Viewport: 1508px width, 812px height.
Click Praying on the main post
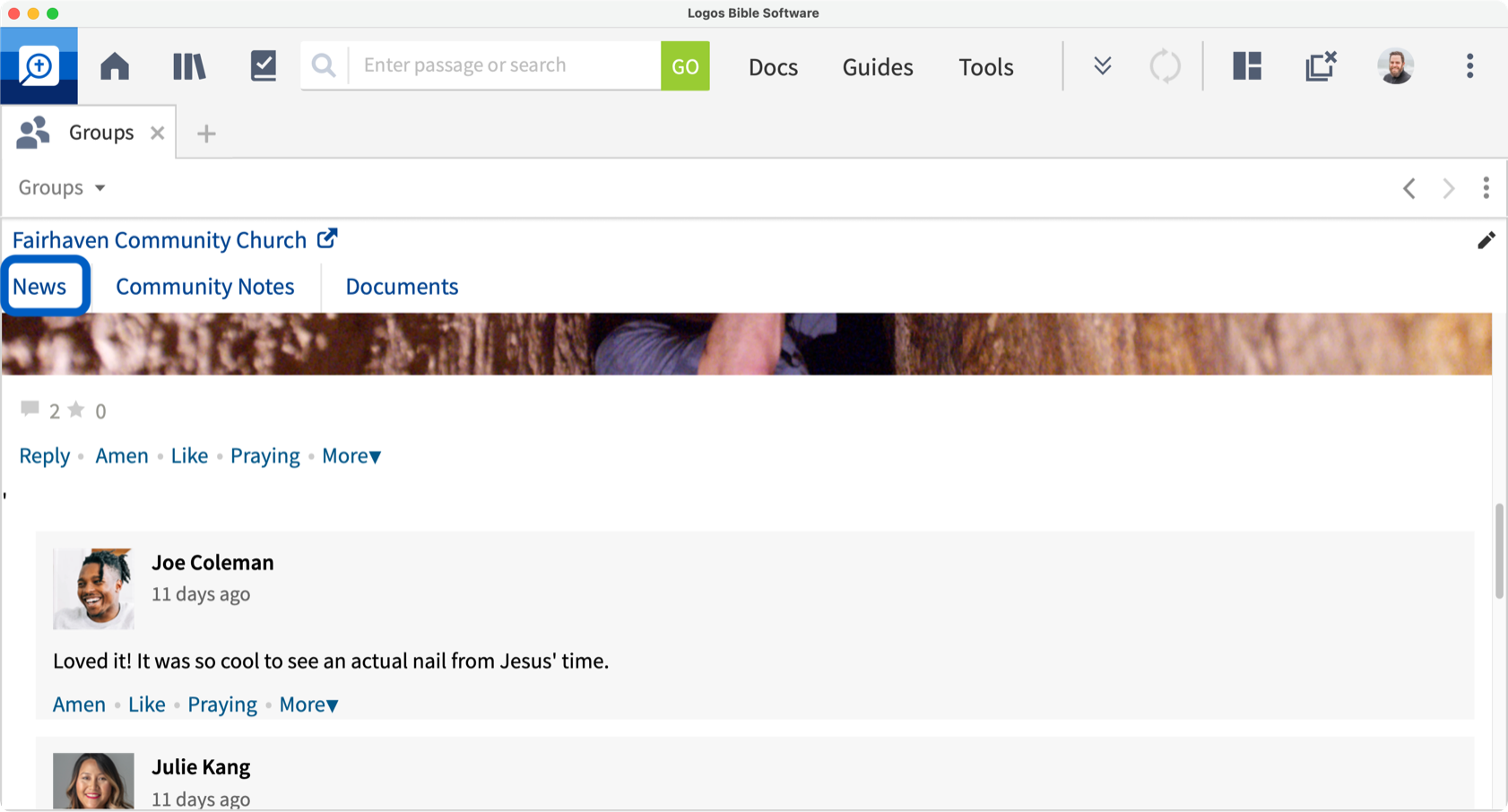[264, 455]
